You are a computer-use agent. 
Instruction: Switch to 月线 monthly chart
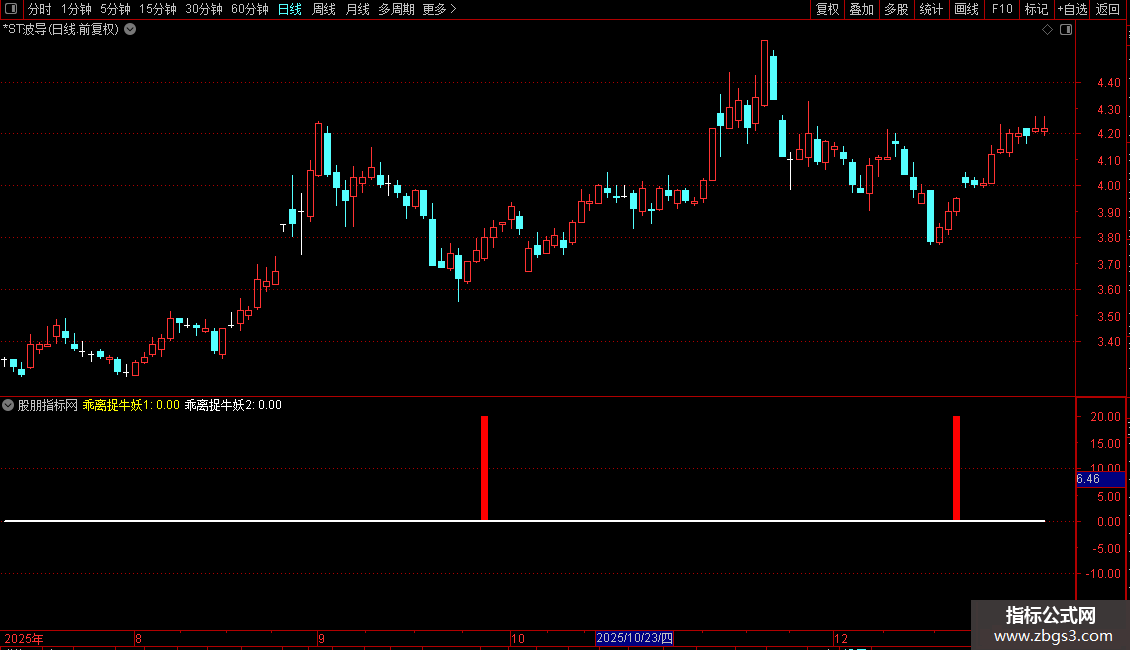(x=357, y=9)
